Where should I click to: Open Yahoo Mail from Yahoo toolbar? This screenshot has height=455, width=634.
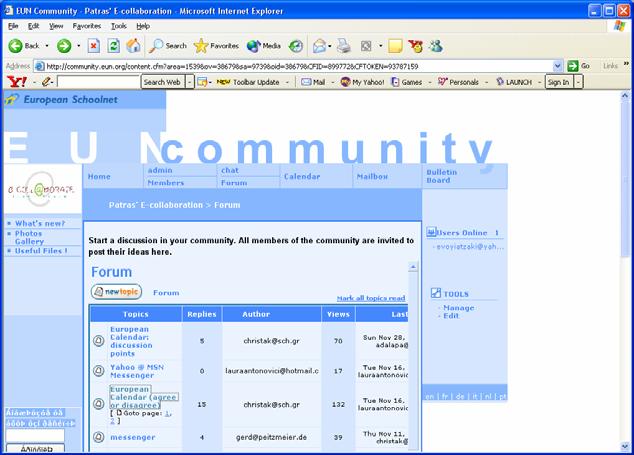click(x=313, y=82)
